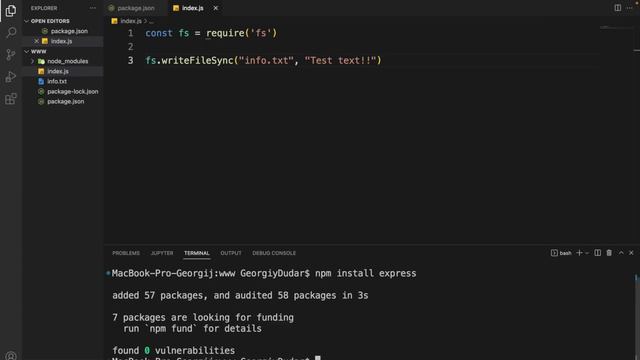640x360 pixels.
Task: Open index.js in the WWW file tree
Action: click(x=58, y=71)
